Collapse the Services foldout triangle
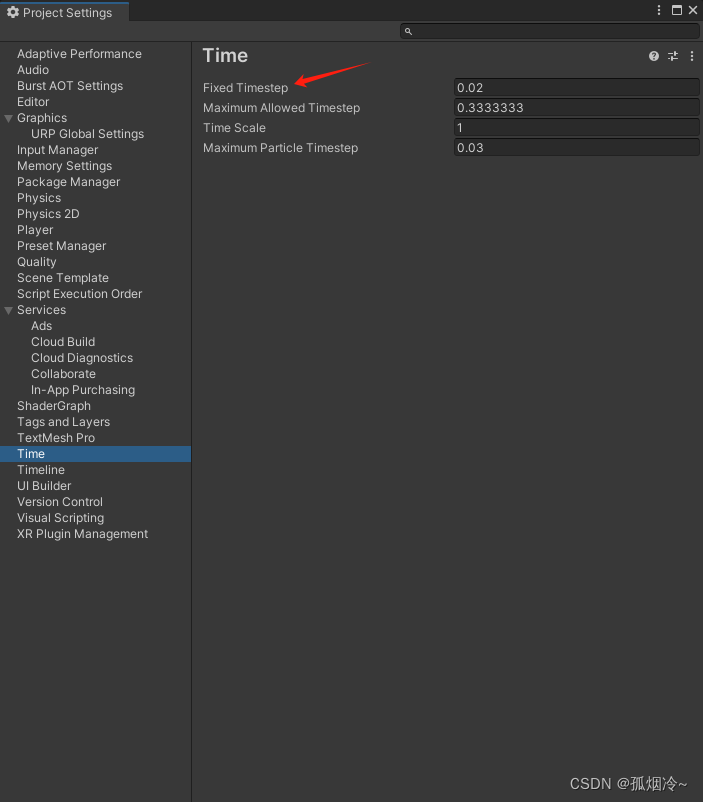703x802 pixels. tap(8, 309)
